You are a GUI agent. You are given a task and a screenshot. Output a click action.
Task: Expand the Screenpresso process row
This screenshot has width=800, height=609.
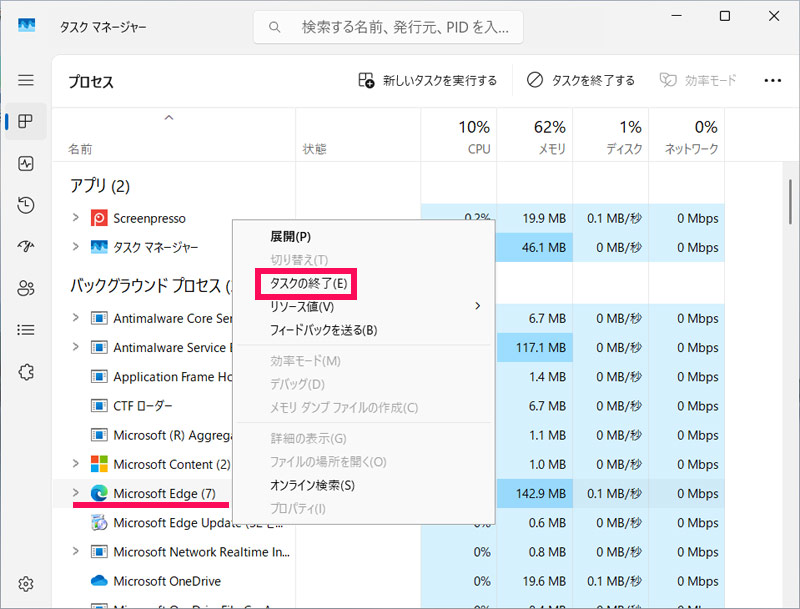tap(76, 218)
